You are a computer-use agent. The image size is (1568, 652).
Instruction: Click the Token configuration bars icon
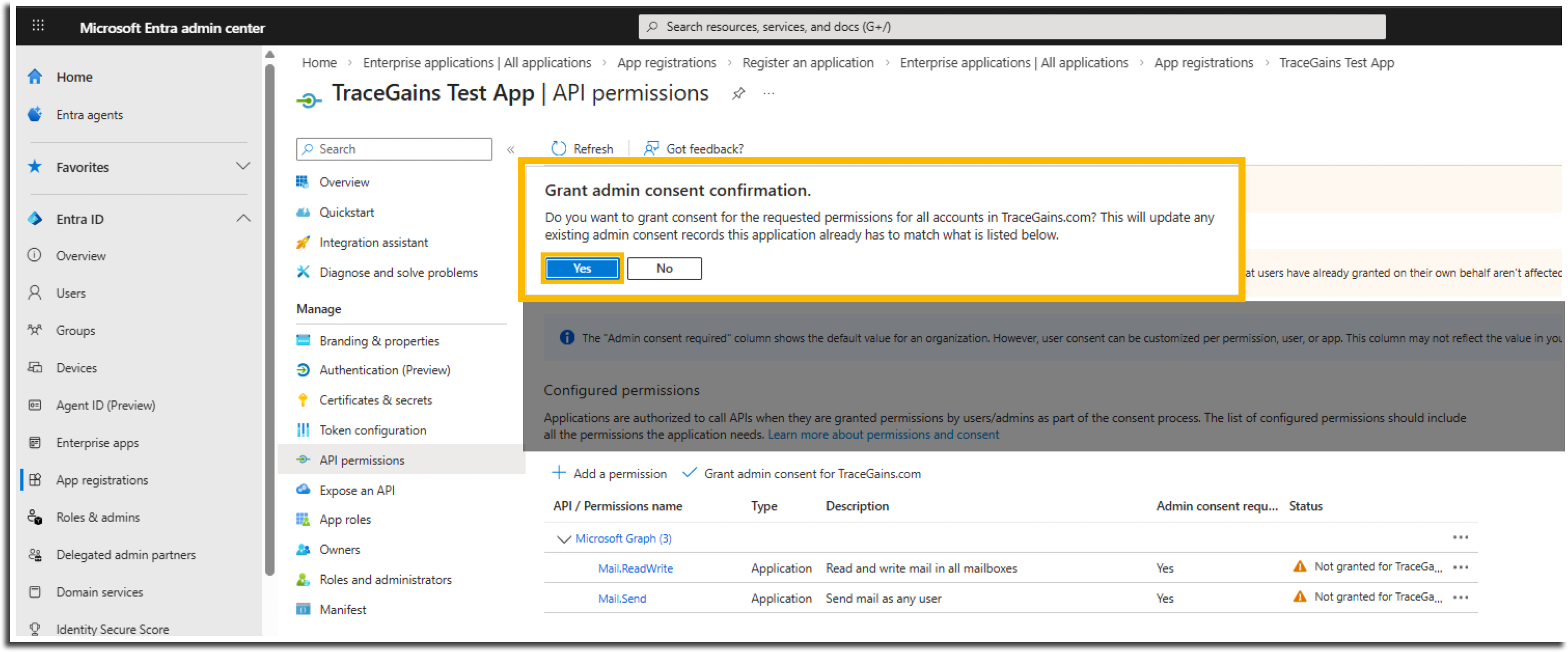[303, 430]
